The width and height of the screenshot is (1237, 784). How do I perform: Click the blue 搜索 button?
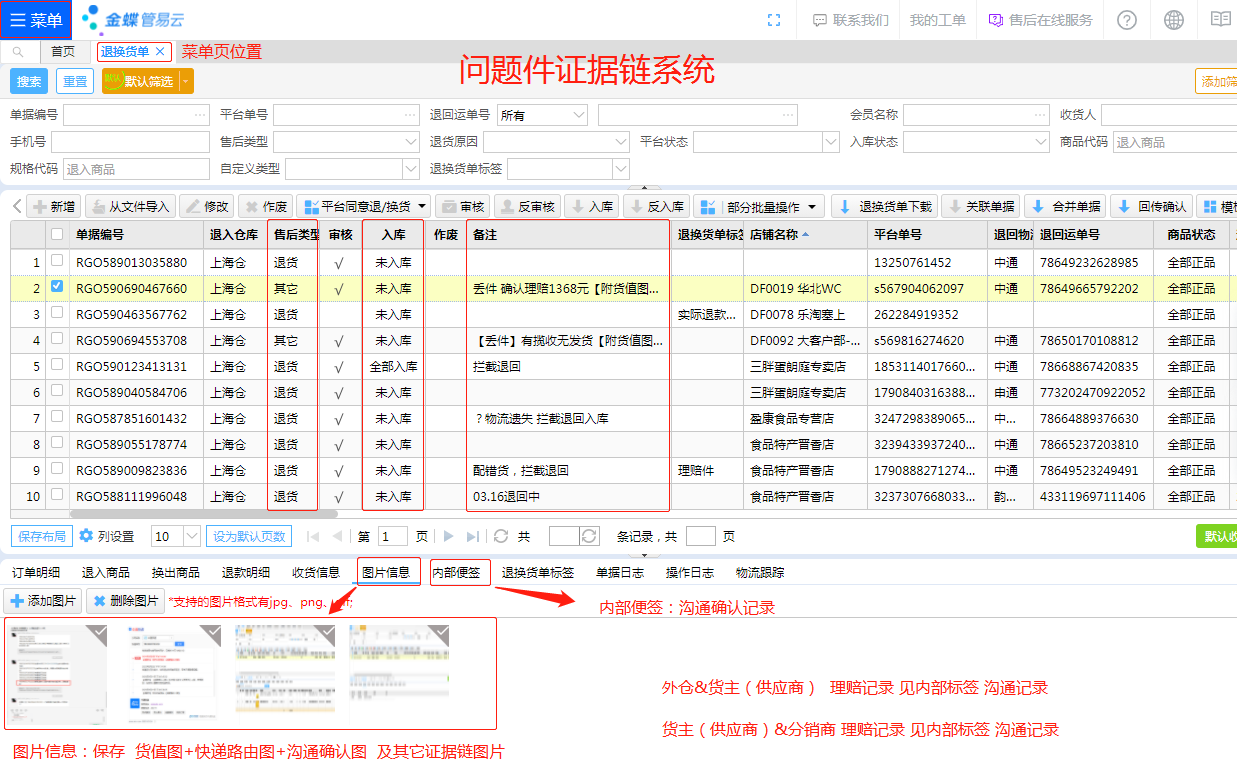(x=29, y=82)
